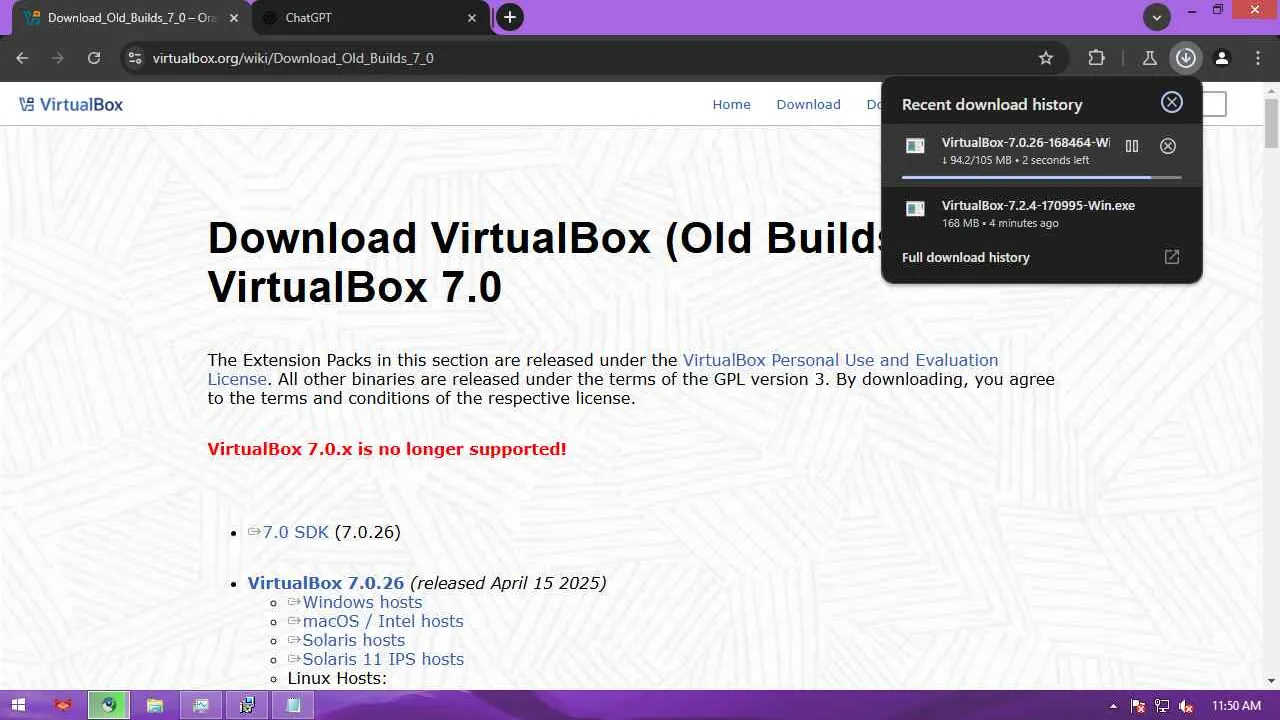
Task: Open a new browser tab
Action: click(510, 17)
